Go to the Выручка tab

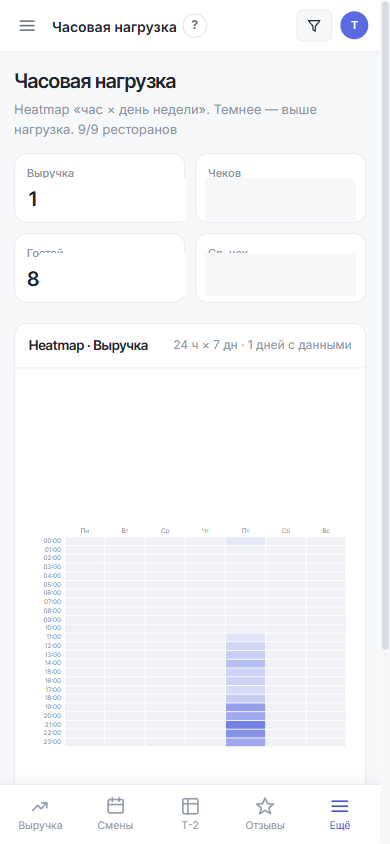click(x=40, y=814)
